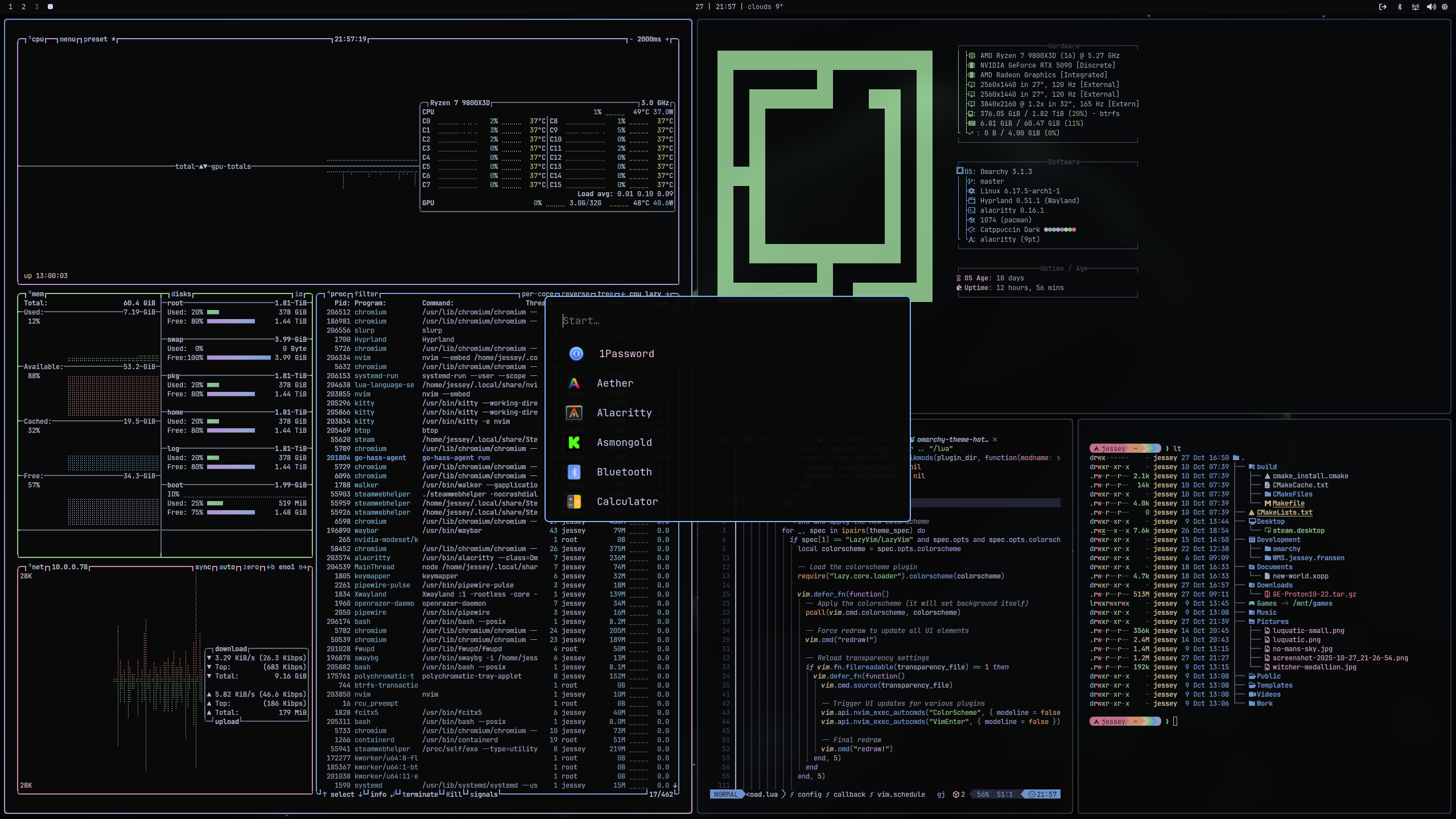Start Alacritty from the launcher
This screenshot has height=819, width=1456.
[624, 413]
